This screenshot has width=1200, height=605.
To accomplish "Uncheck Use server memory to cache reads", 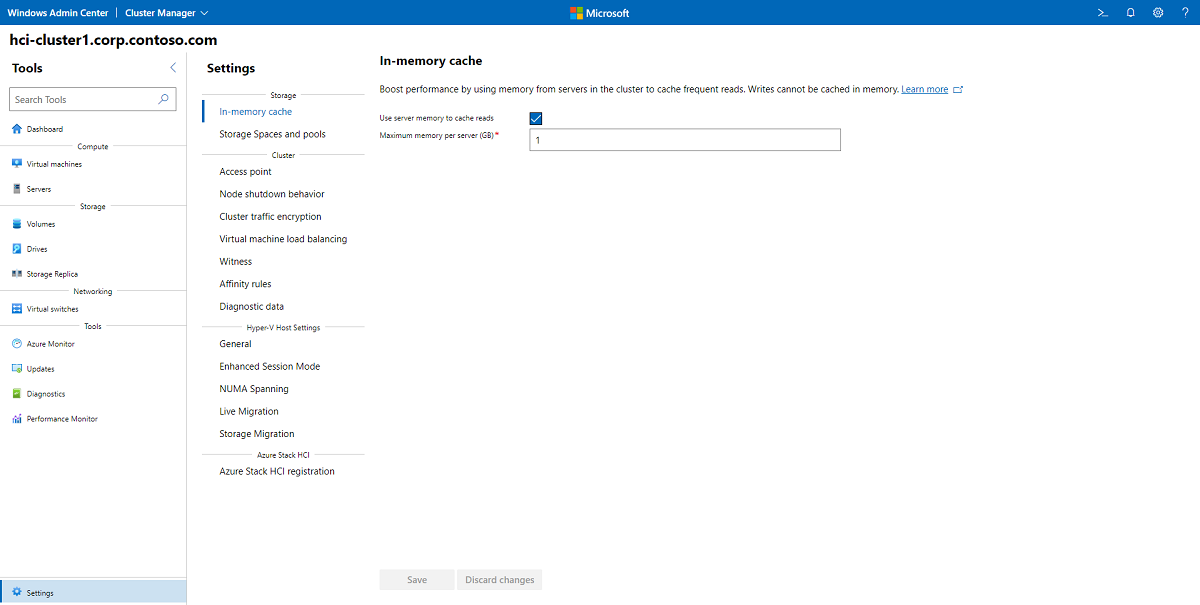I will tap(536, 118).
